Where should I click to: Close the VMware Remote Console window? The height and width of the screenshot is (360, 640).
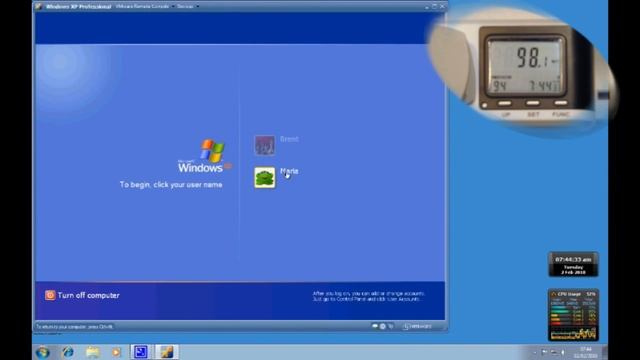442,7
